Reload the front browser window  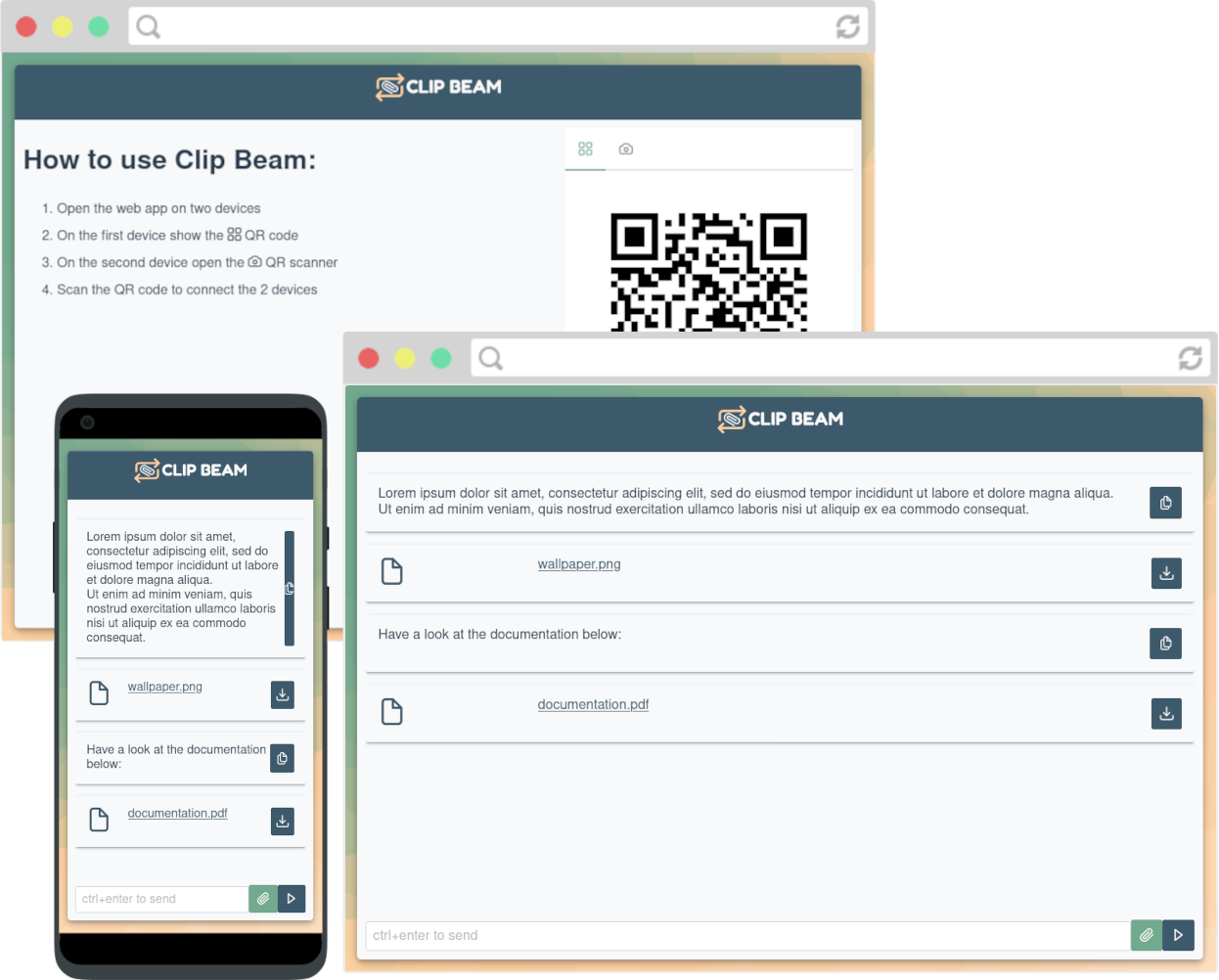(1190, 358)
